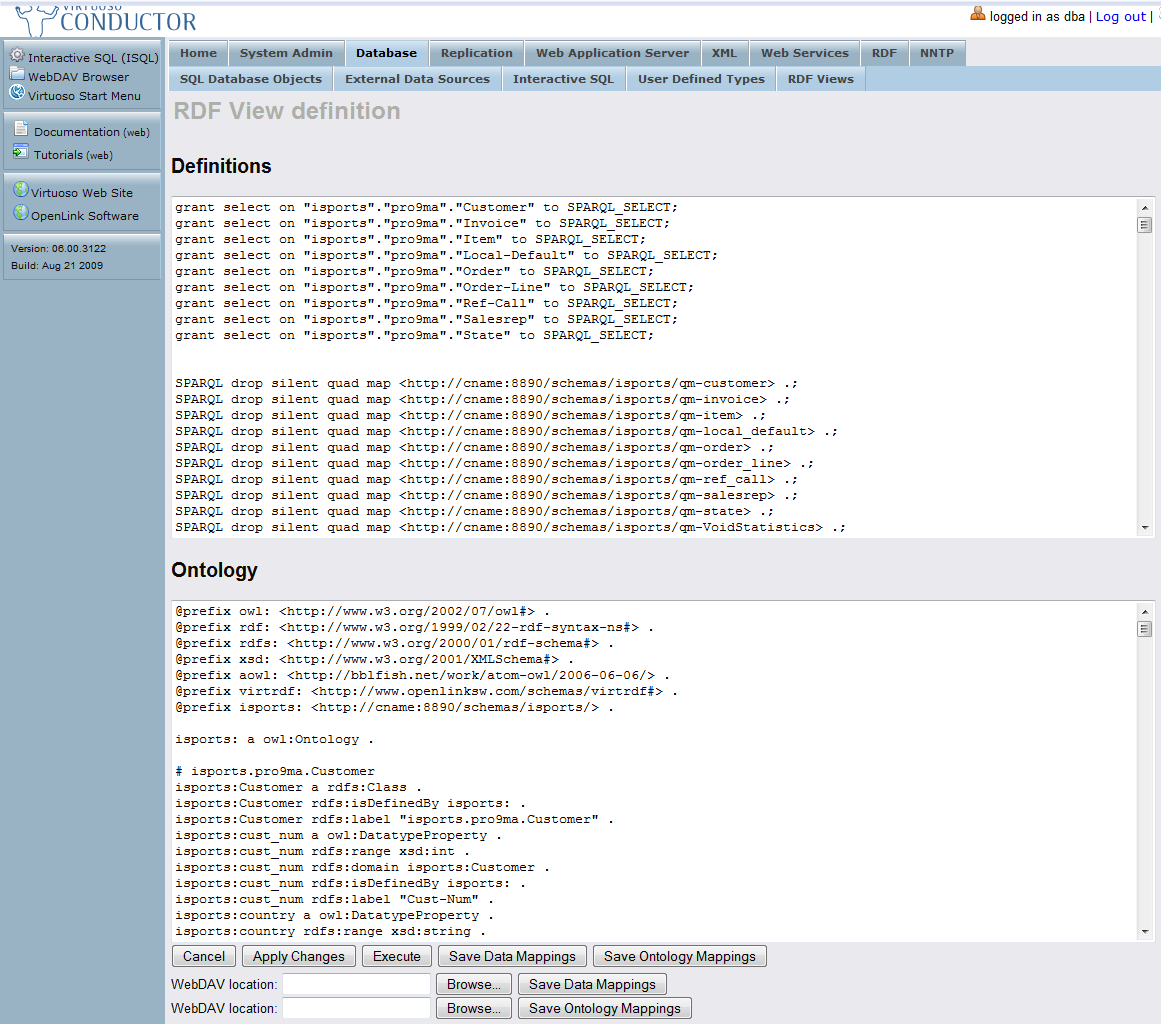Click the OpenLink Software globe icon
Screen dimensions: 1161x1024
(x=20, y=214)
